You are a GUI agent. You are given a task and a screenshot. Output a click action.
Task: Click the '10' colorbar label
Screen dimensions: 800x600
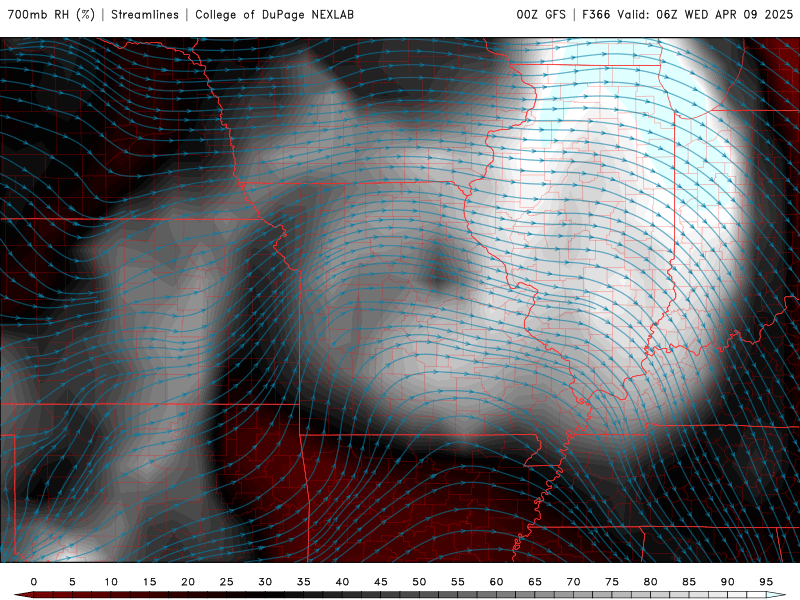[x=111, y=582]
